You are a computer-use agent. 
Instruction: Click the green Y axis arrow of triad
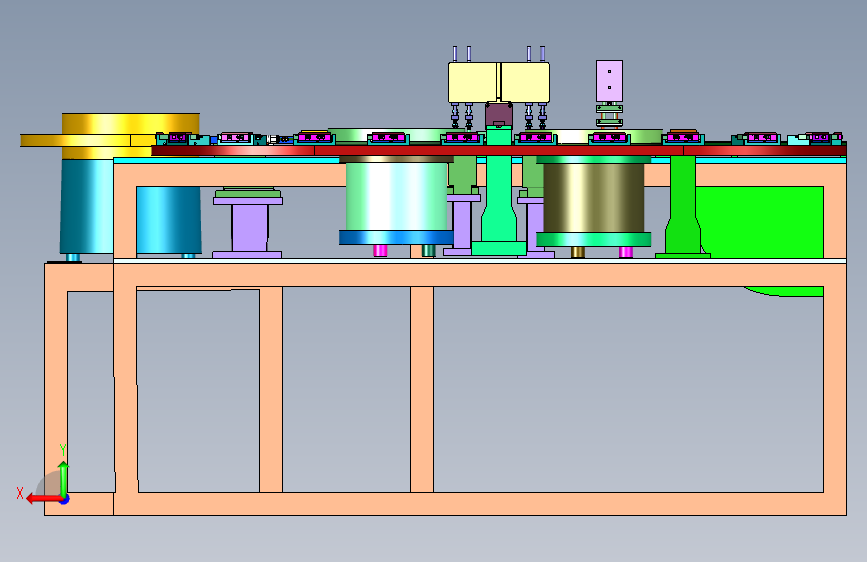64,479
